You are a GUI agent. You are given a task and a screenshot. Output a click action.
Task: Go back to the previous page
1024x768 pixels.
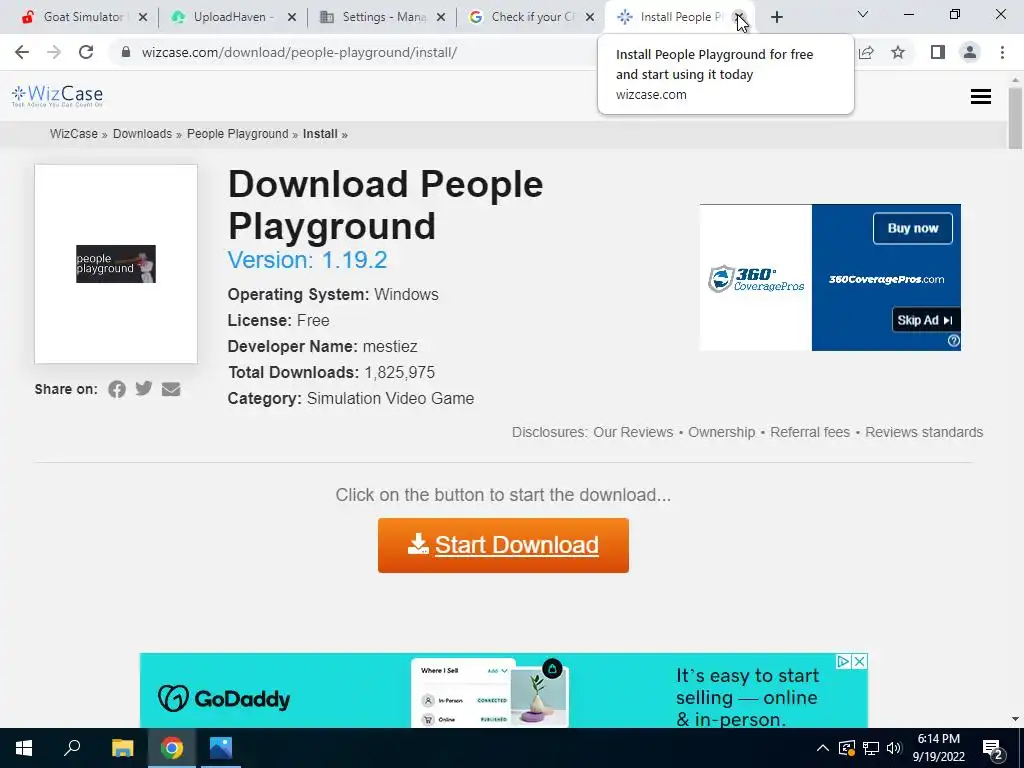tap(22, 52)
